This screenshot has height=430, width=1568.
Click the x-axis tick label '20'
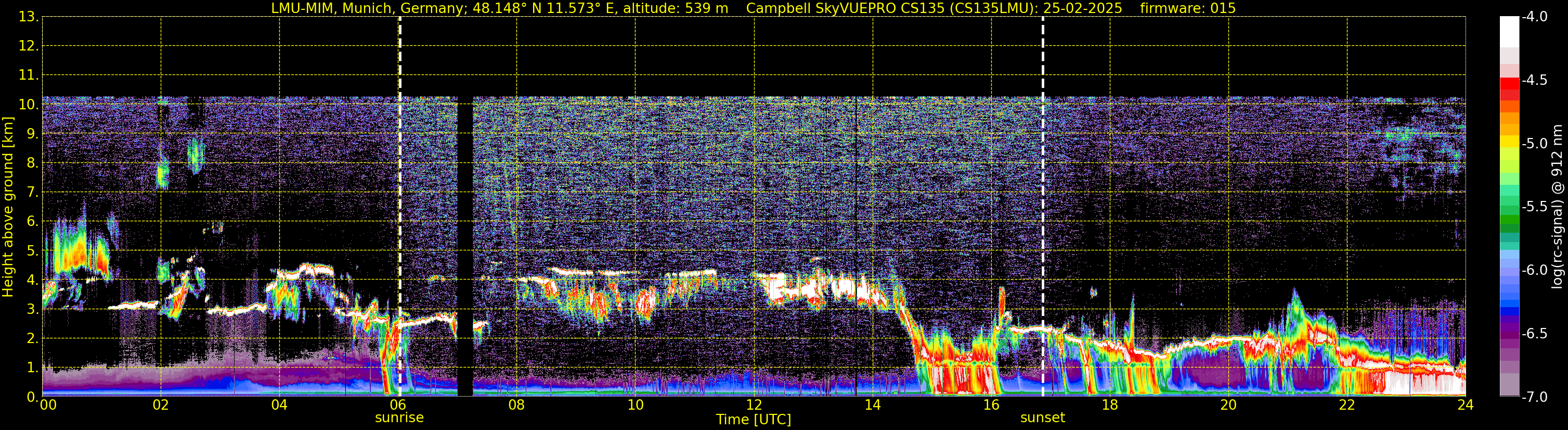point(1228,406)
